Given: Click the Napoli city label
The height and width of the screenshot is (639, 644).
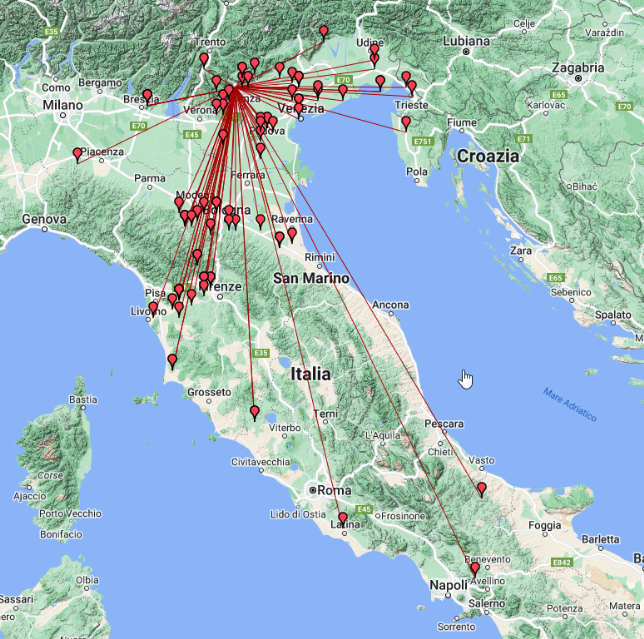Looking at the screenshot, I should point(422,585).
